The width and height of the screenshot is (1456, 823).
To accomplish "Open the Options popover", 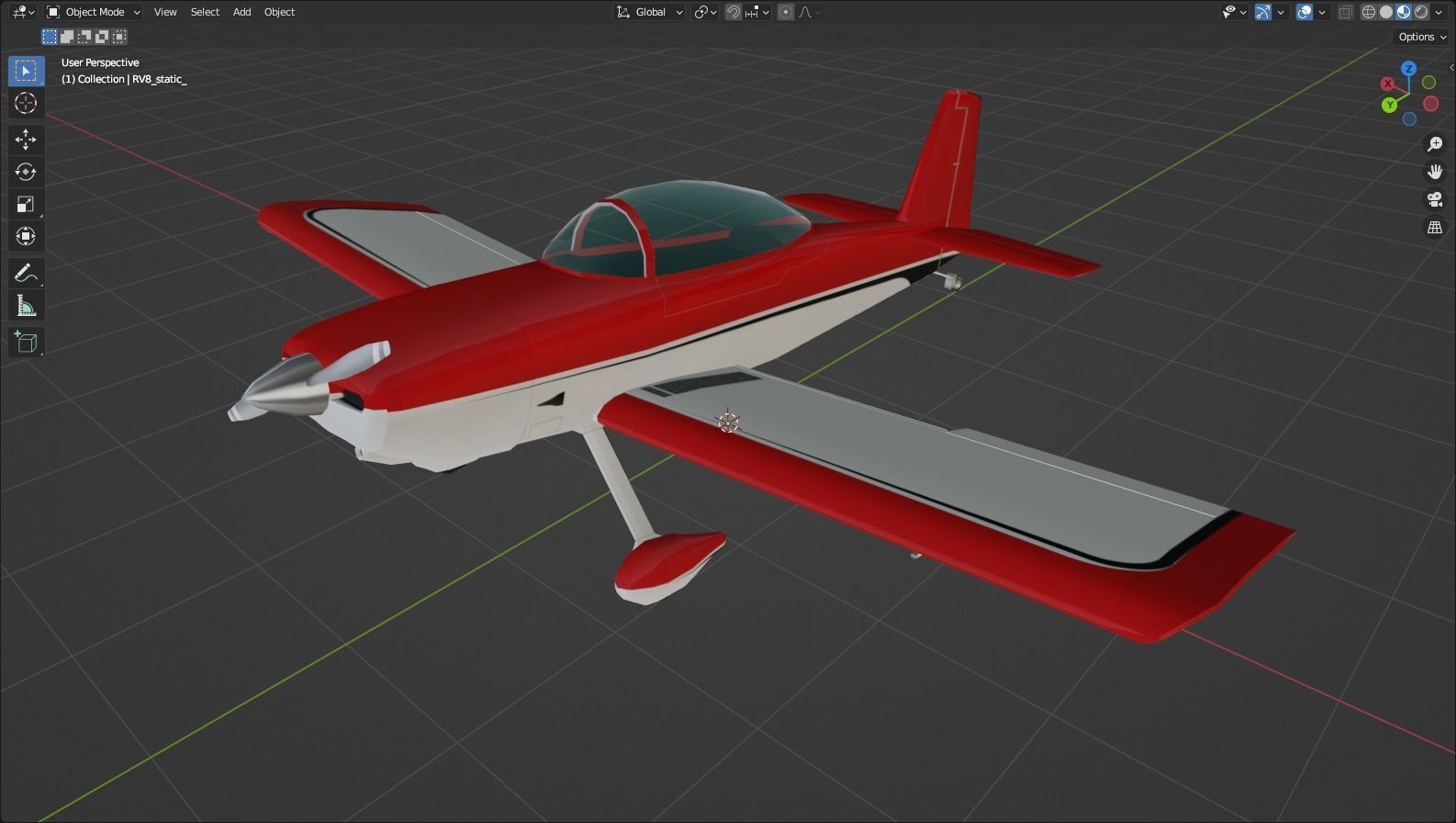I will (x=1422, y=37).
